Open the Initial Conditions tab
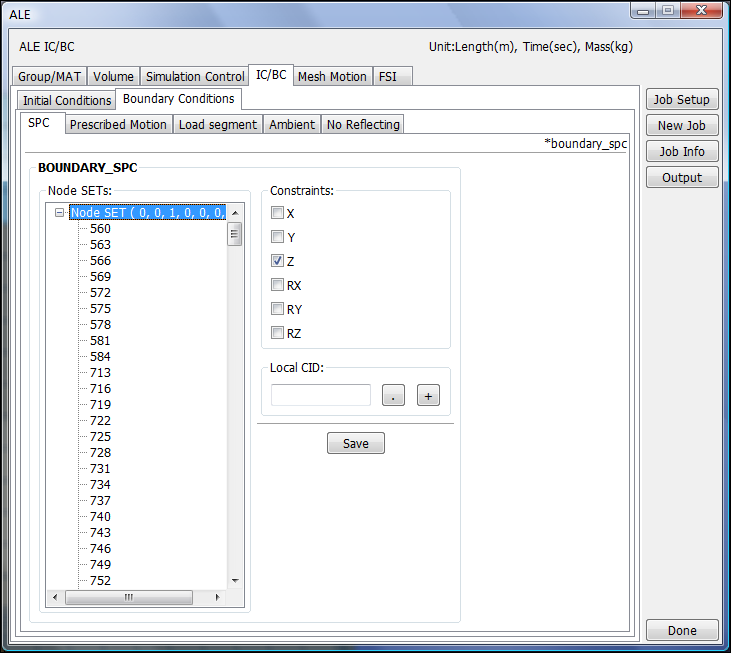This screenshot has height=653, width=731. coord(67,100)
